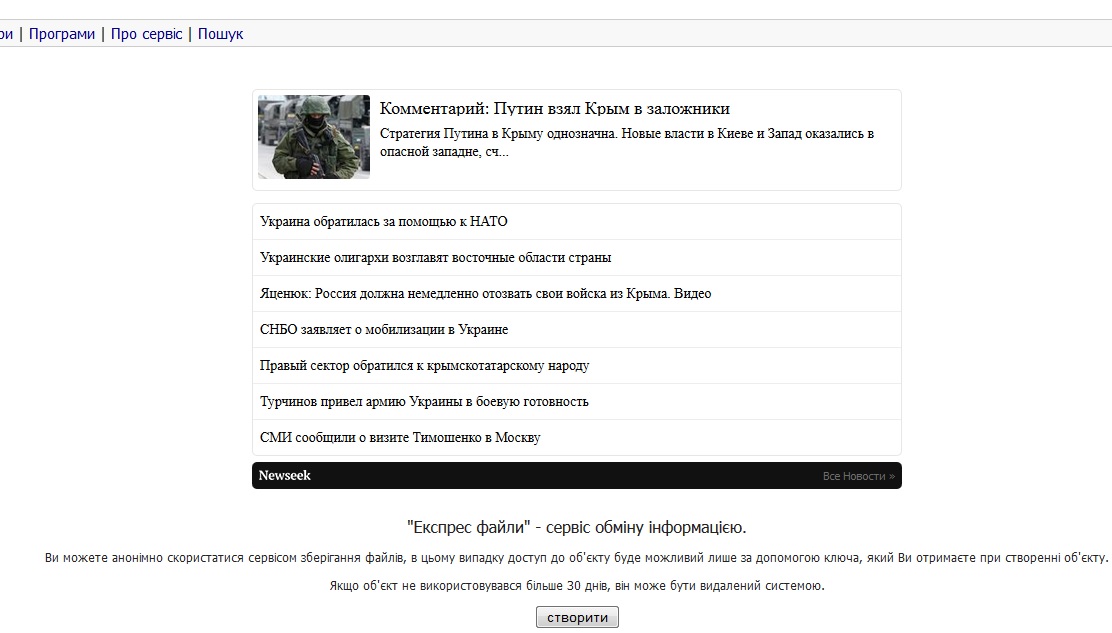Click the "Експрес файли" service heading

point(576,528)
